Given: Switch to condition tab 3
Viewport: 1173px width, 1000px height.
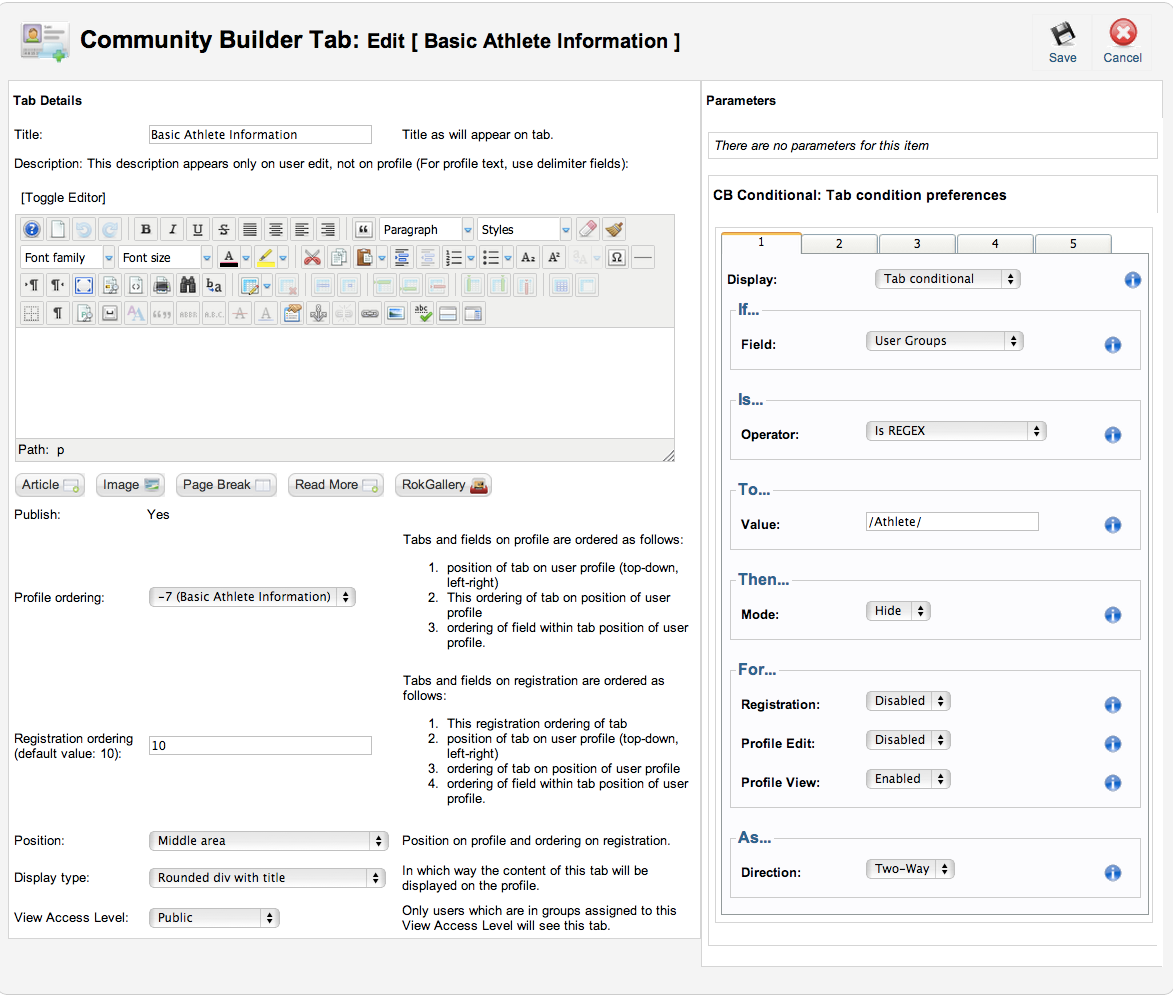Looking at the screenshot, I should pyautogui.click(x=917, y=244).
